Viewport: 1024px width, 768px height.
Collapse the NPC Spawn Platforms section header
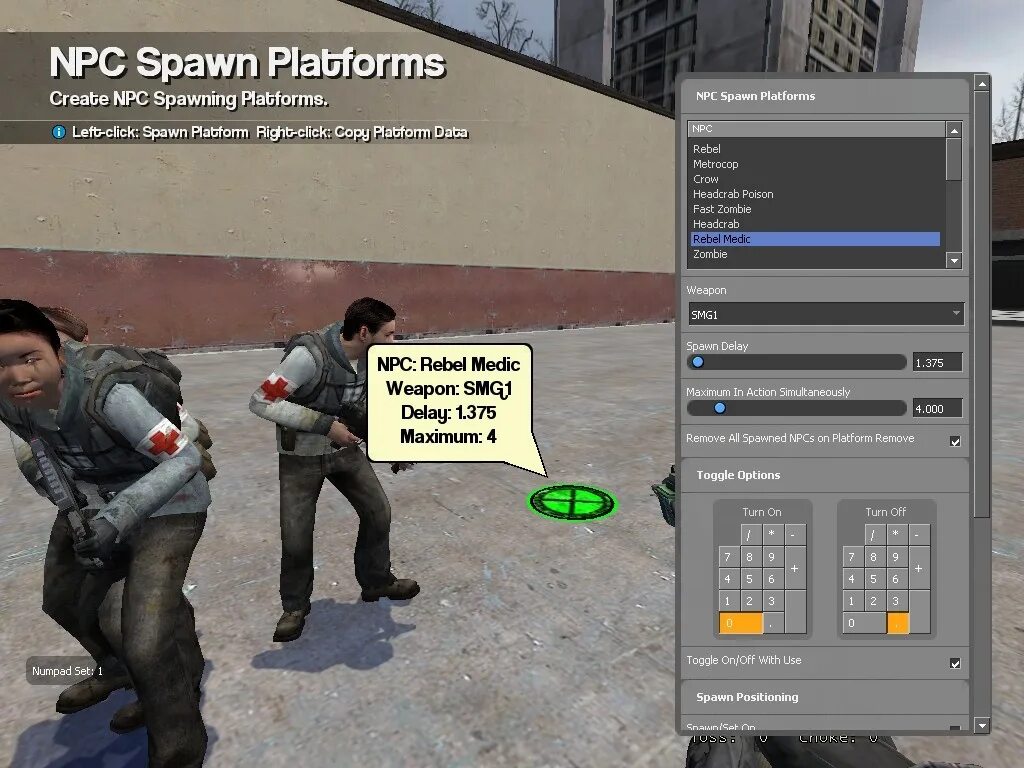(825, 96)
